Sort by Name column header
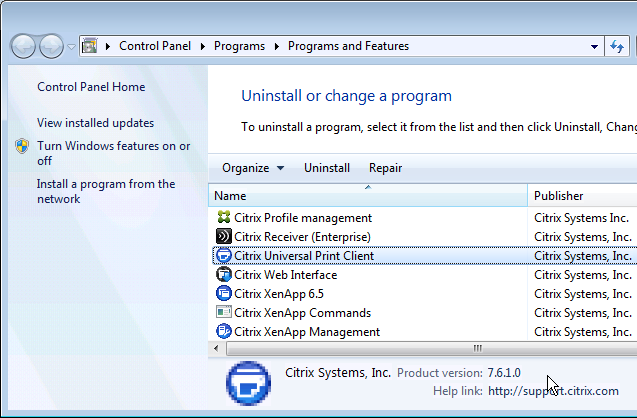Image resolution: width=637 pixels, height=418 pixels. [x=368, y=195]
